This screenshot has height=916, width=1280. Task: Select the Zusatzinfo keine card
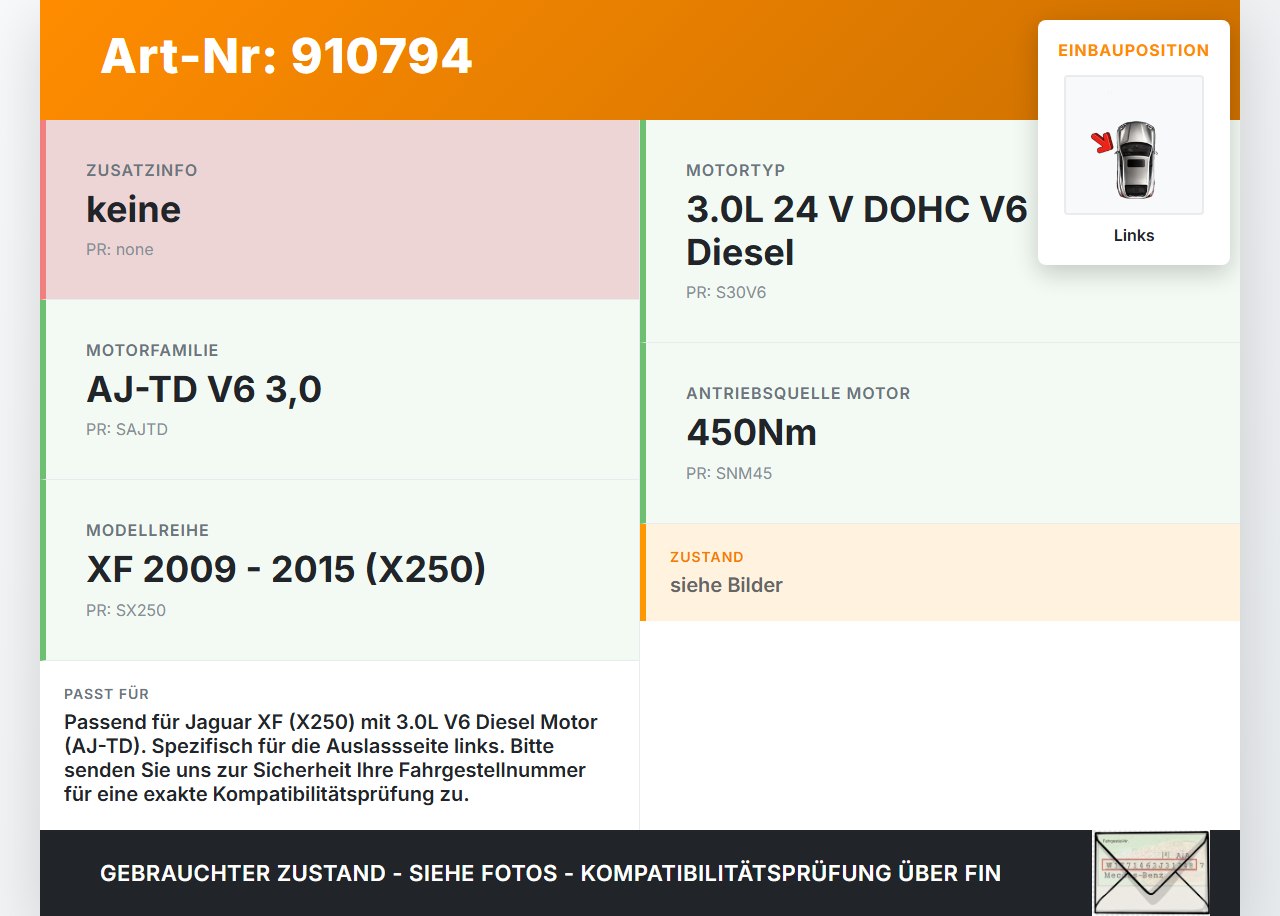(x=340, y=210)
